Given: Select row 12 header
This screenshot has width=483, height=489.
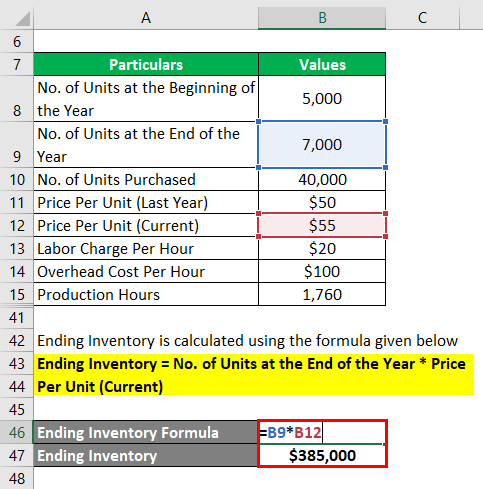Looking at the screenshot, I should tap(17, 226).
